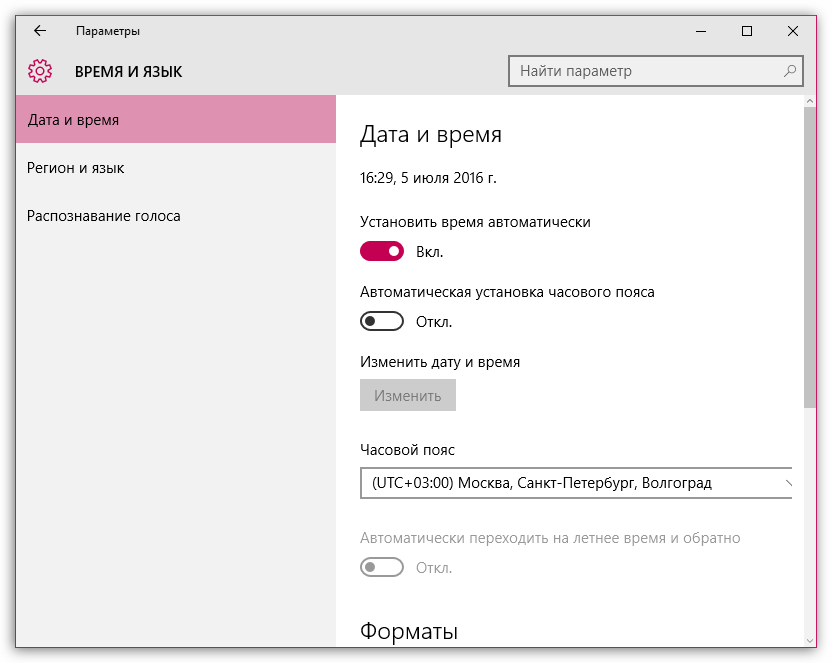The image size is (832, 663).
Task: Close the Параметры window
Action: 793,31
